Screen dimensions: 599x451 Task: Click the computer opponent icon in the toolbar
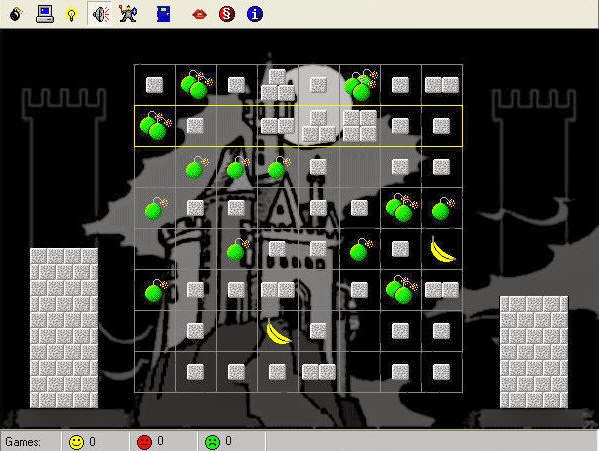click(x=45, y=14)
